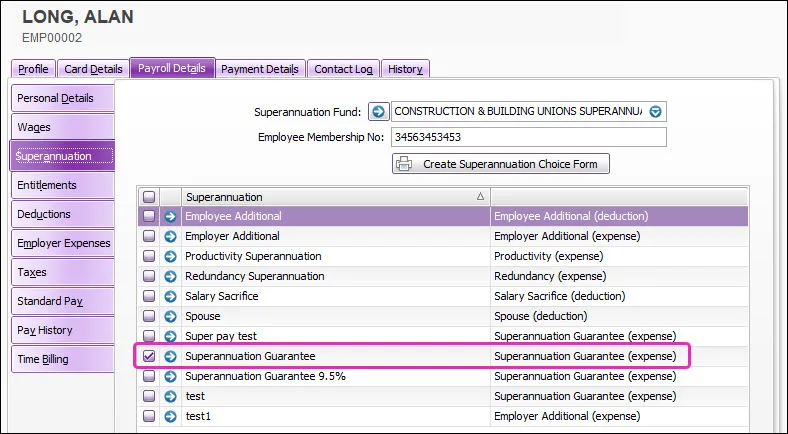Screen dimensions: 788x434
Task: Tick the Productivity Superannuation checkbox
Action: (x=149, y=256)
